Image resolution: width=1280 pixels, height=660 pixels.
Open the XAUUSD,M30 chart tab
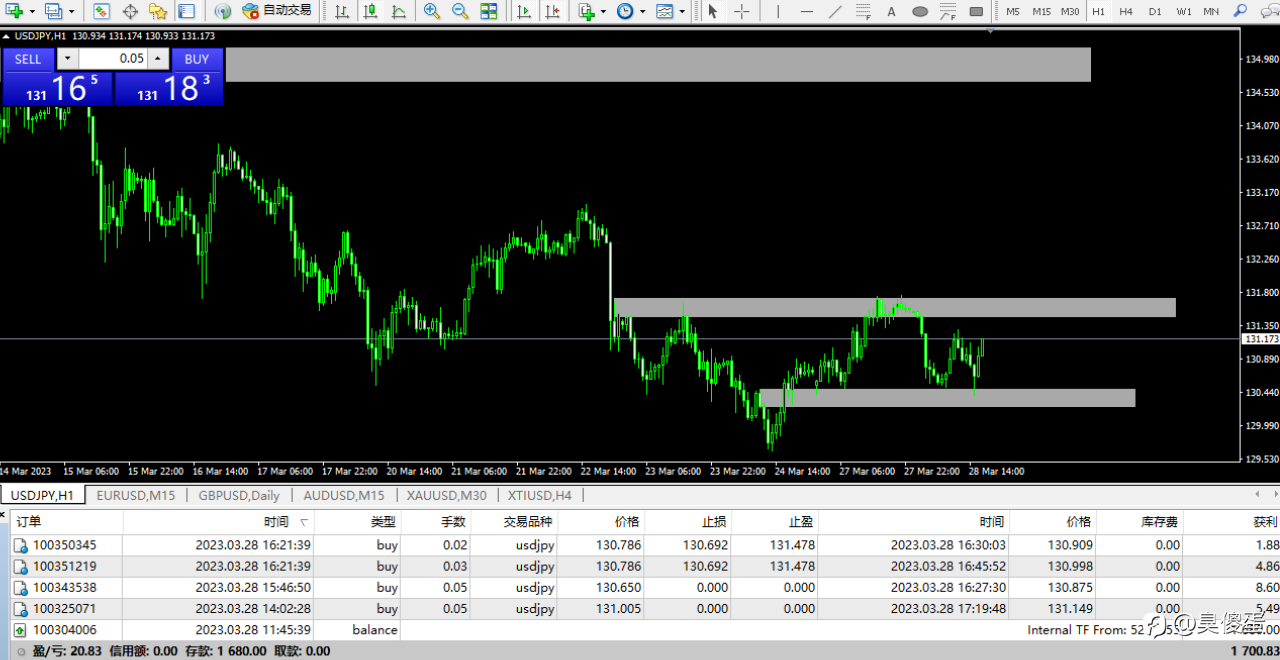[446, 495]
